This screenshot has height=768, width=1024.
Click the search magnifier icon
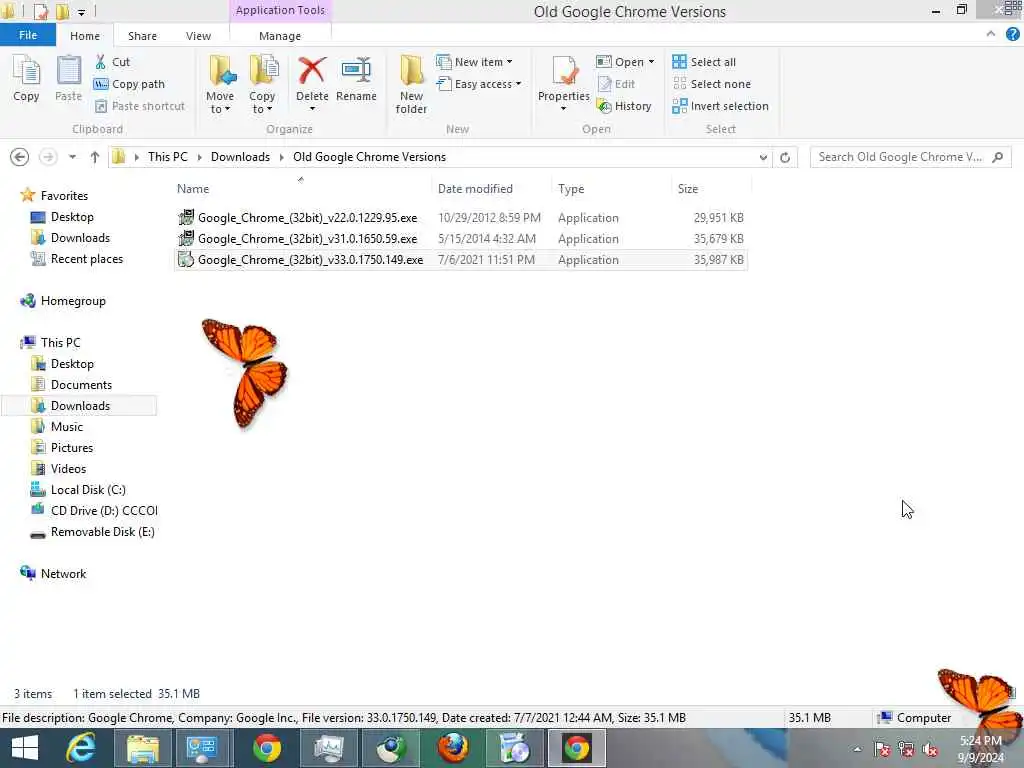(x=997, y=157)
